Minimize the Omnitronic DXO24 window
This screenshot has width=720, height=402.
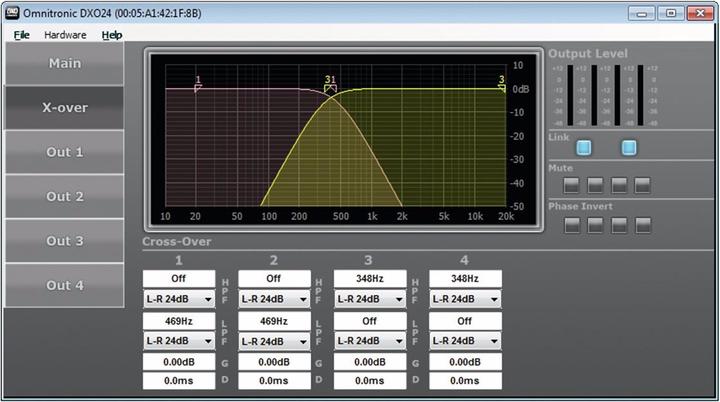point(641,13)
